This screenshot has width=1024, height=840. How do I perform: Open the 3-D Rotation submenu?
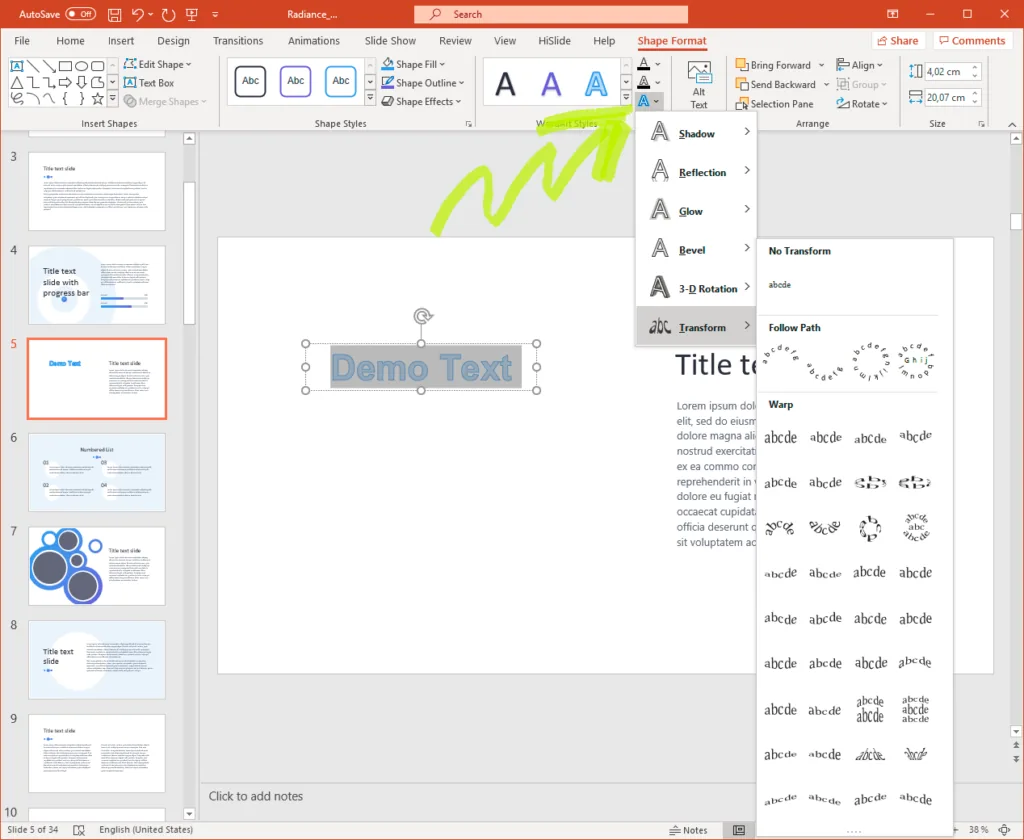[x=696, y=288]
